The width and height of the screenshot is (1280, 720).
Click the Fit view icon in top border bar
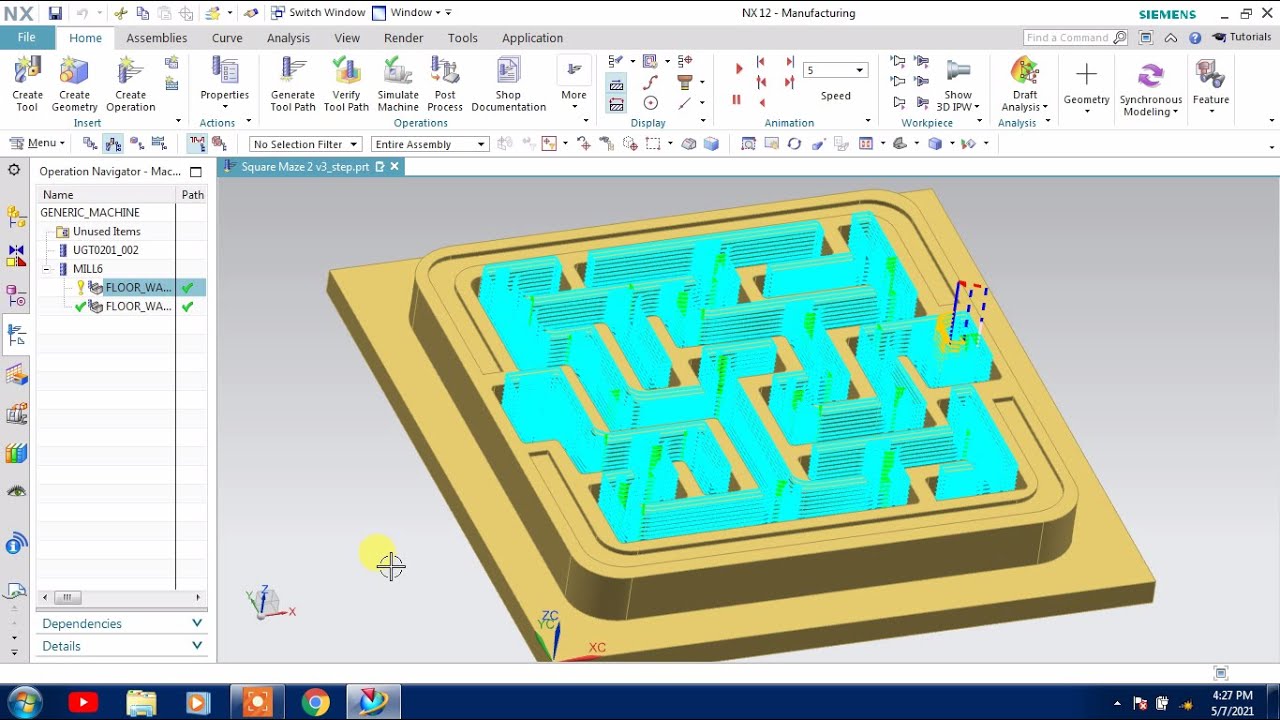[748, 144]
